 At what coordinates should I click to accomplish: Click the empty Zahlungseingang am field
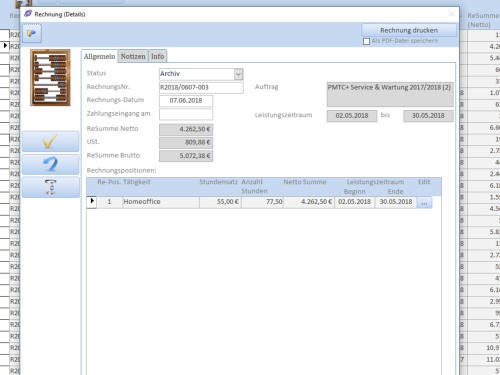point(186,114)
